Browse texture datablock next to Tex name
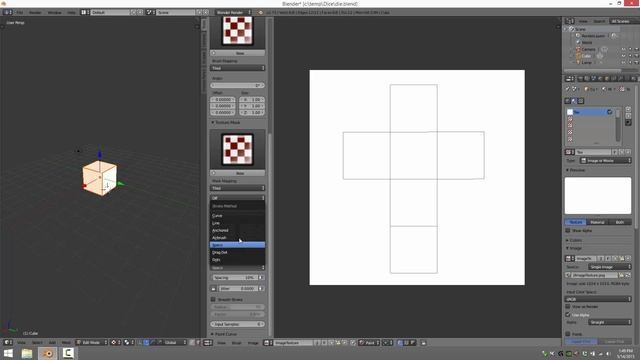Screen dimensions: 640x360 (570, 152)
